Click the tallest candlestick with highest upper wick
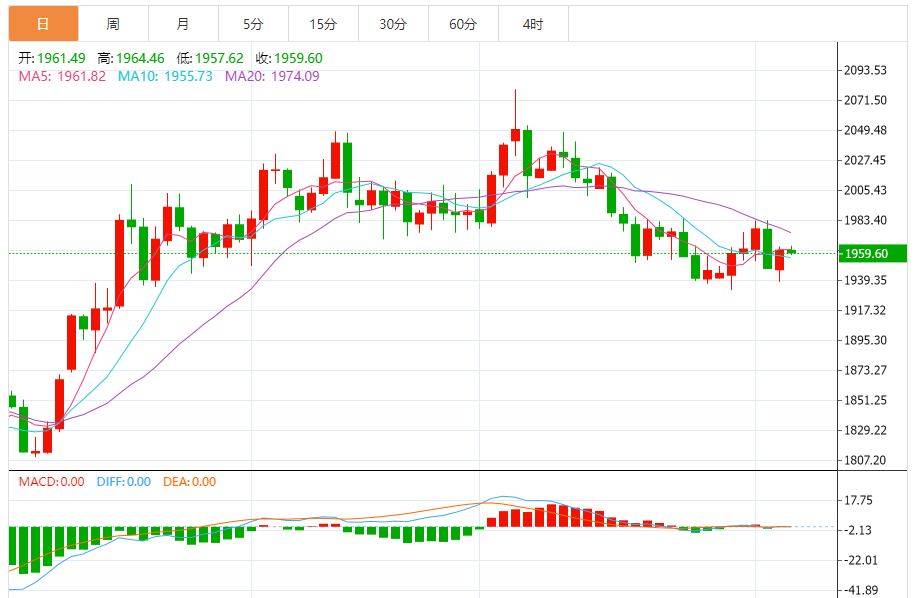The image size is (917, 598). pos(515,122)
